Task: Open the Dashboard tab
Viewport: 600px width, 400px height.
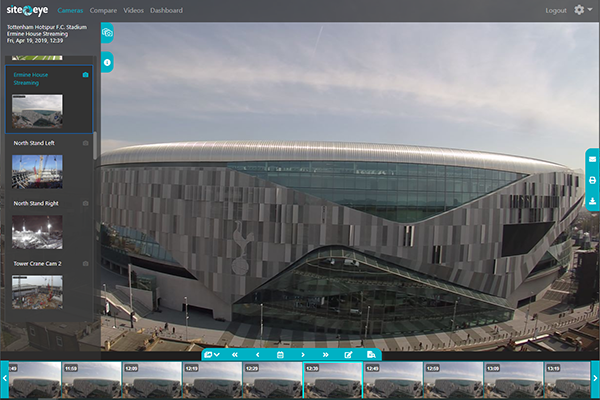Action: point(166,10)
